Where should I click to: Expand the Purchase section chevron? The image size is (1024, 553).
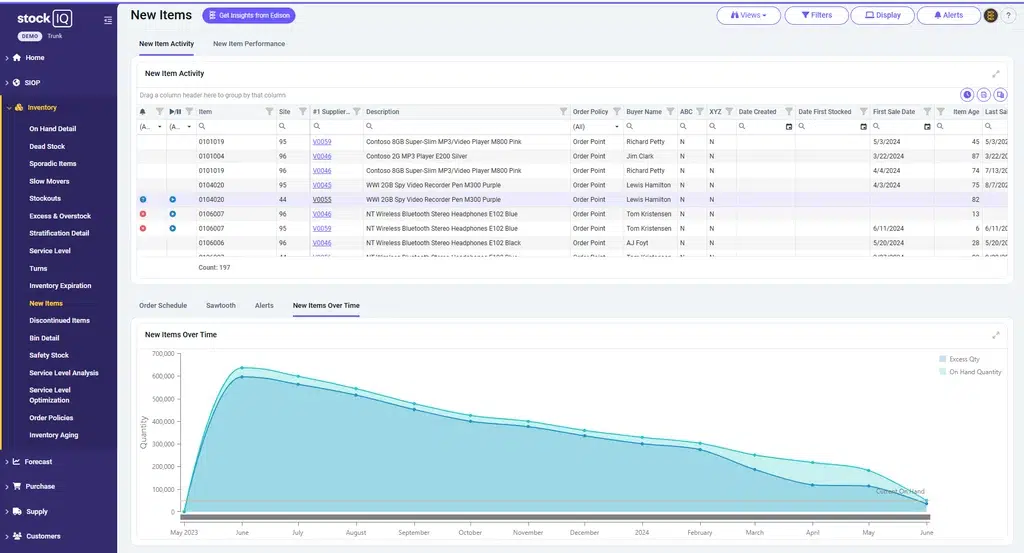click(7, 486)
